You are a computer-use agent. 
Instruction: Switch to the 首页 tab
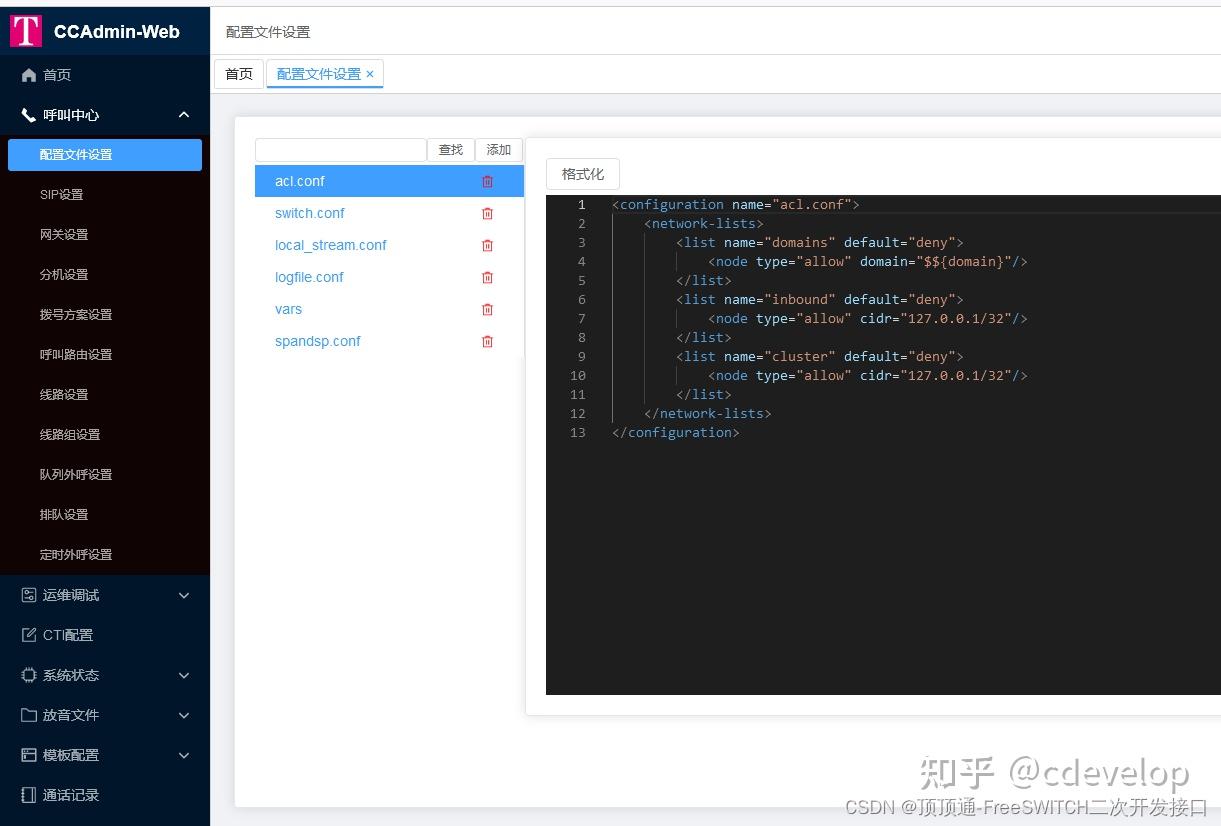pos(238,73)
